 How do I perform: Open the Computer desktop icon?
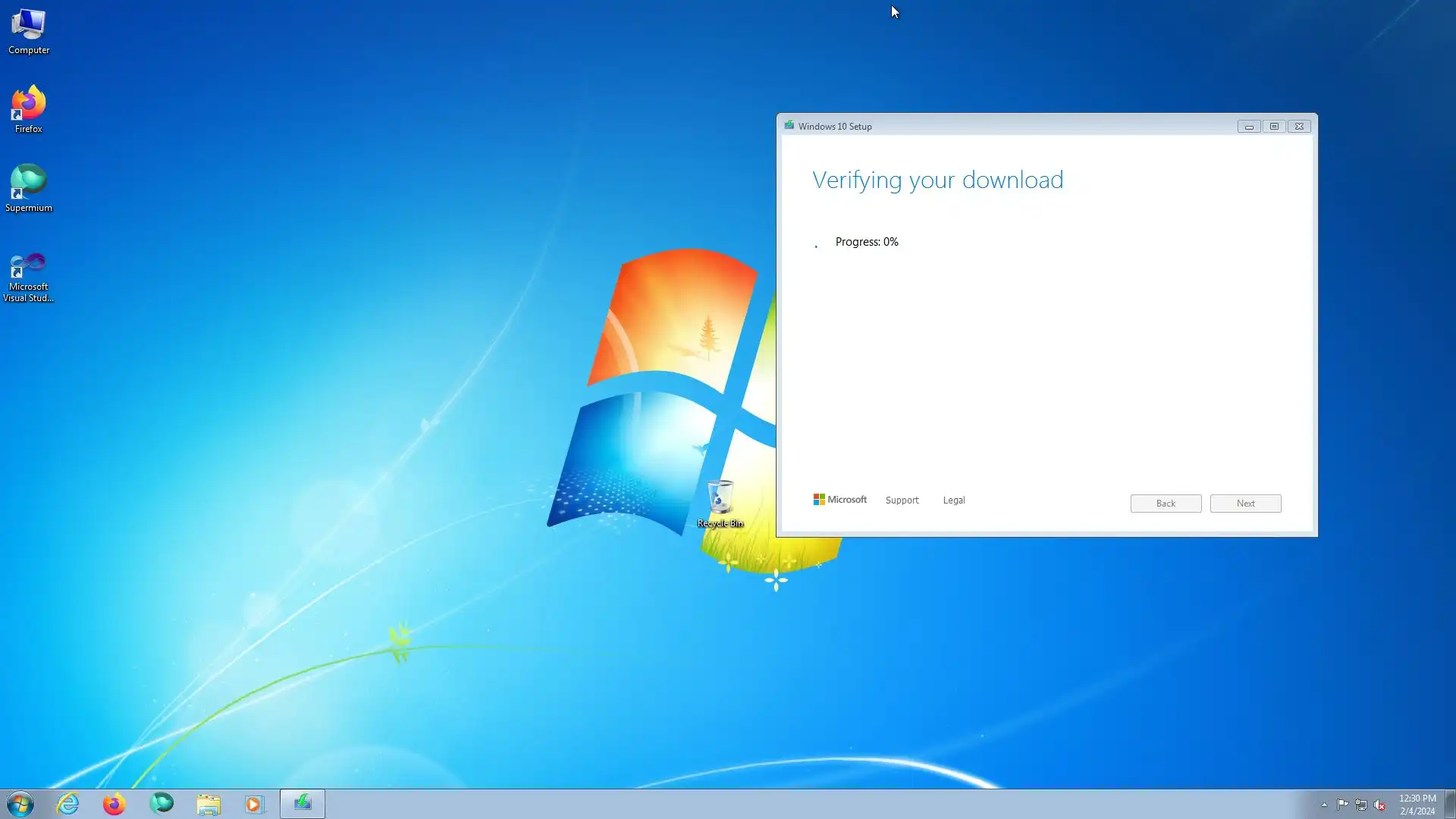29,30
